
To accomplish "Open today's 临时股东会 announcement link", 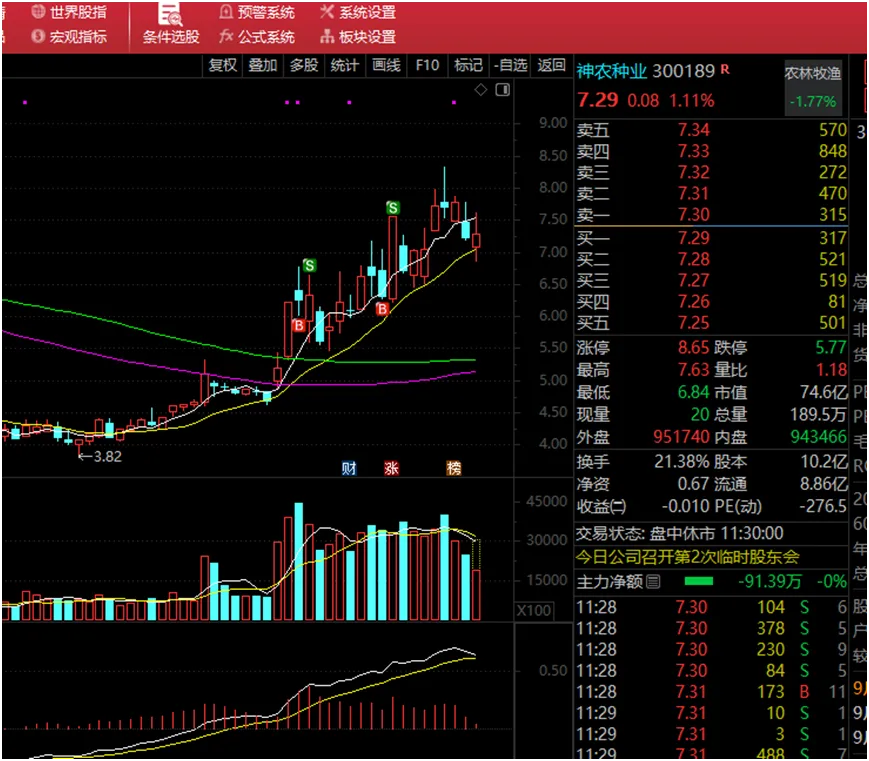I will (687, 556).
